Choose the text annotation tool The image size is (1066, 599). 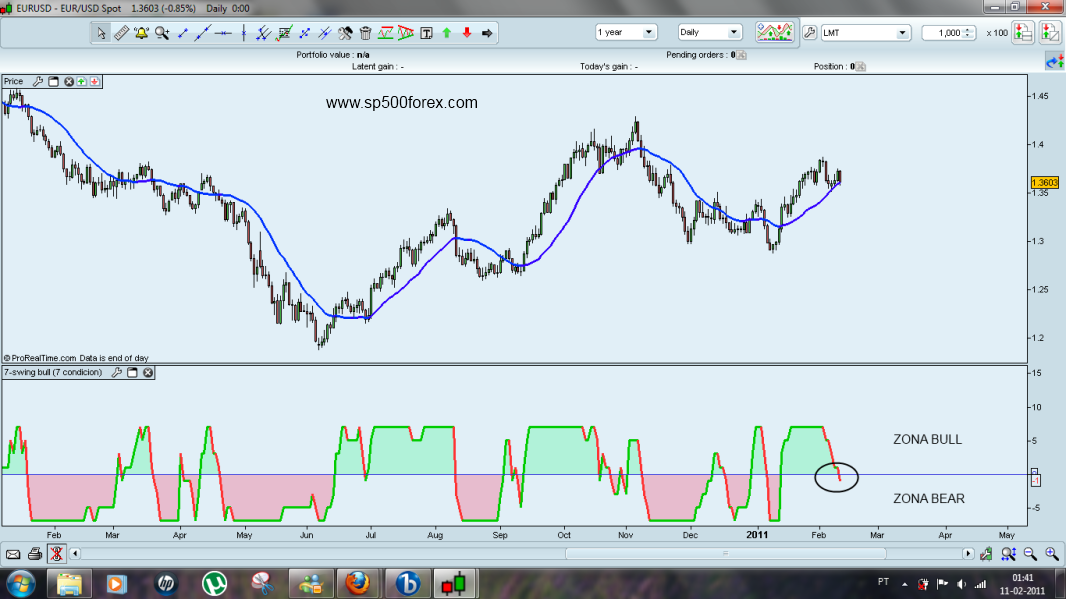(x=426, y=33)
